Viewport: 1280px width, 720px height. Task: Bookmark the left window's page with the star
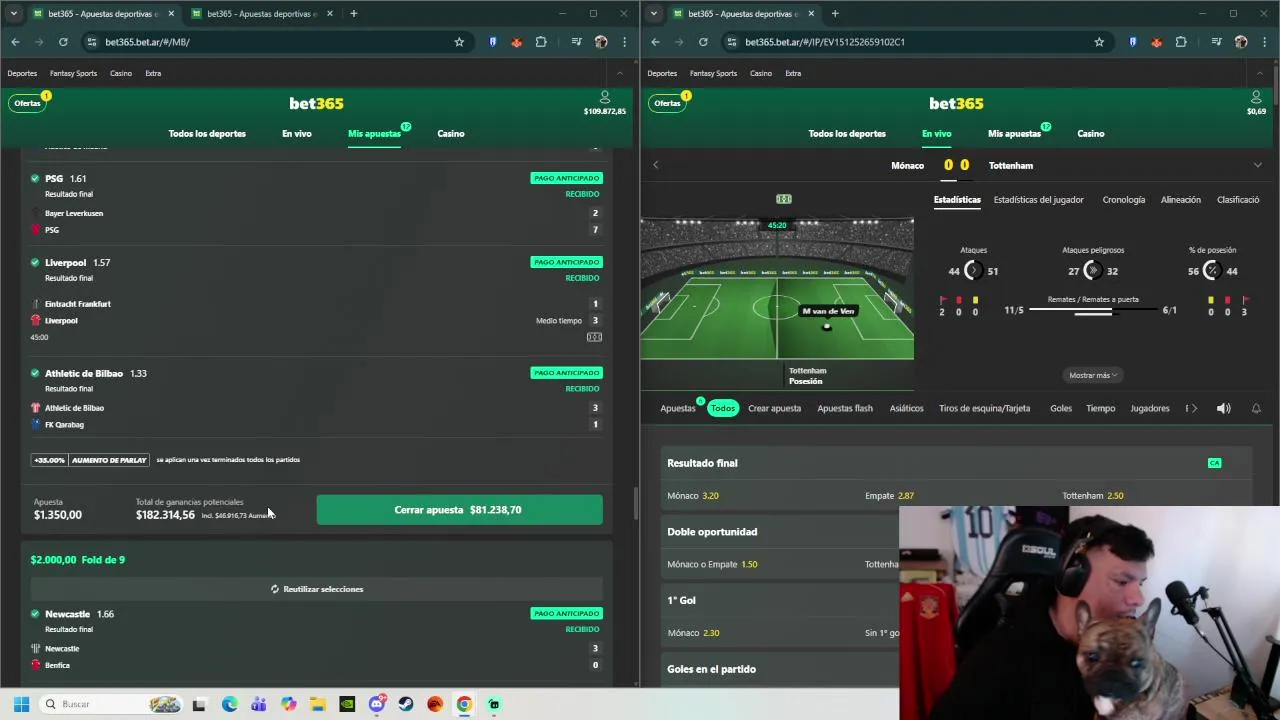pos(459,42)
